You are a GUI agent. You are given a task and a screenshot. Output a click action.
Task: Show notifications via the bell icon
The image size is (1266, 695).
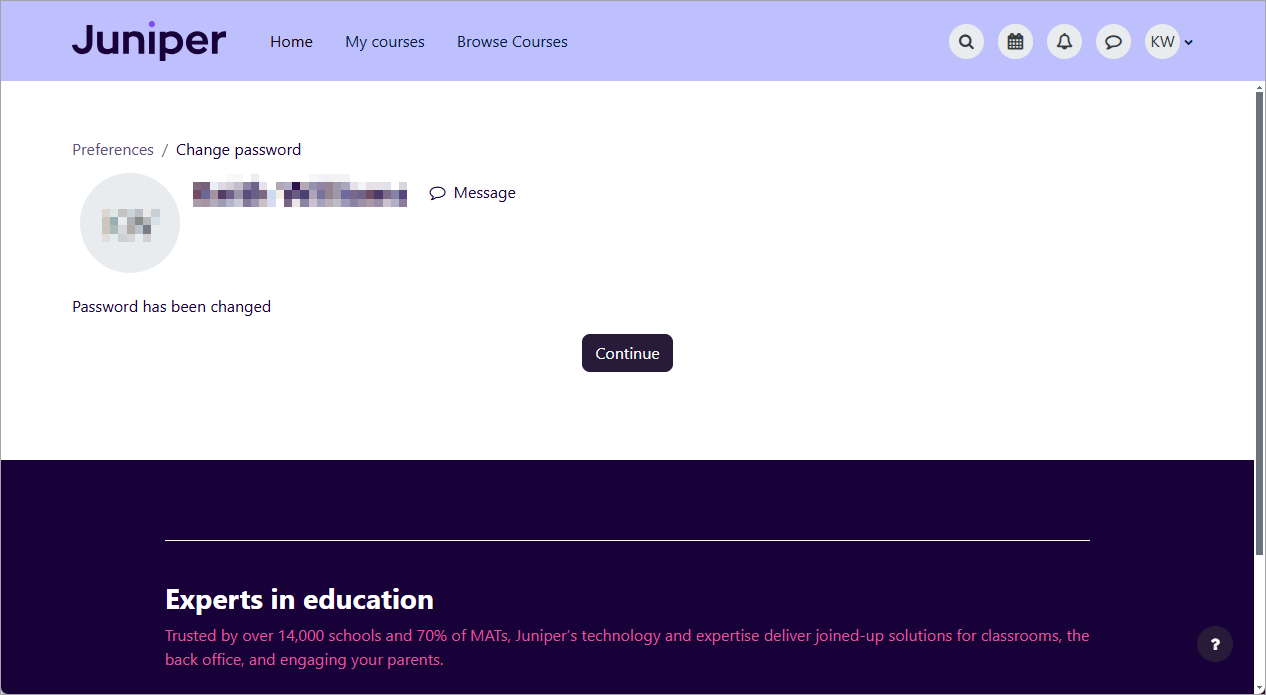click(x=1064, y=42)
